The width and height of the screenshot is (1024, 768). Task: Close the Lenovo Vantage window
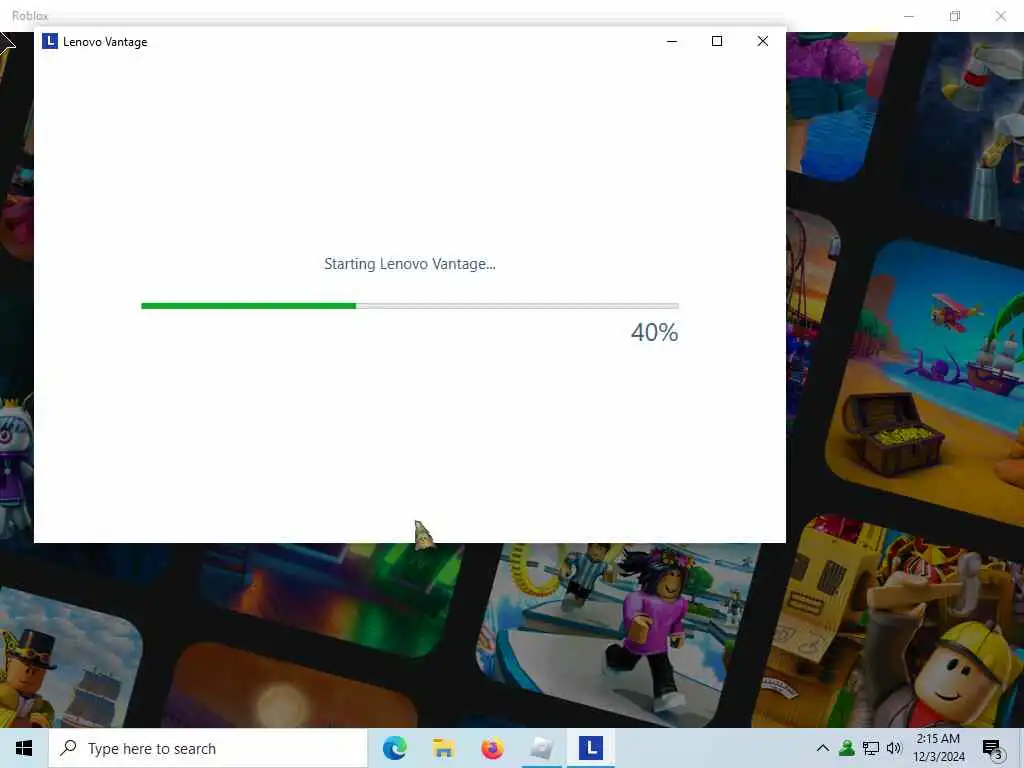pyautogui.click(x=762, y=41)
